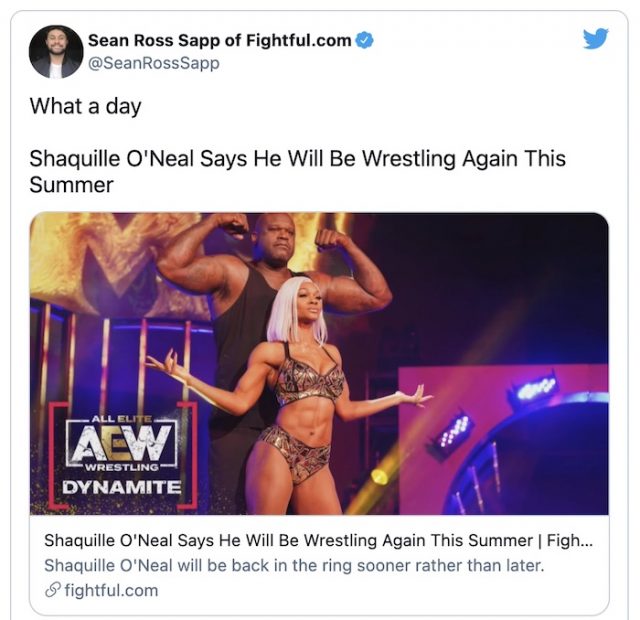
Task: Click the blue verified checkmark badge
Action: tap(364, 40)
